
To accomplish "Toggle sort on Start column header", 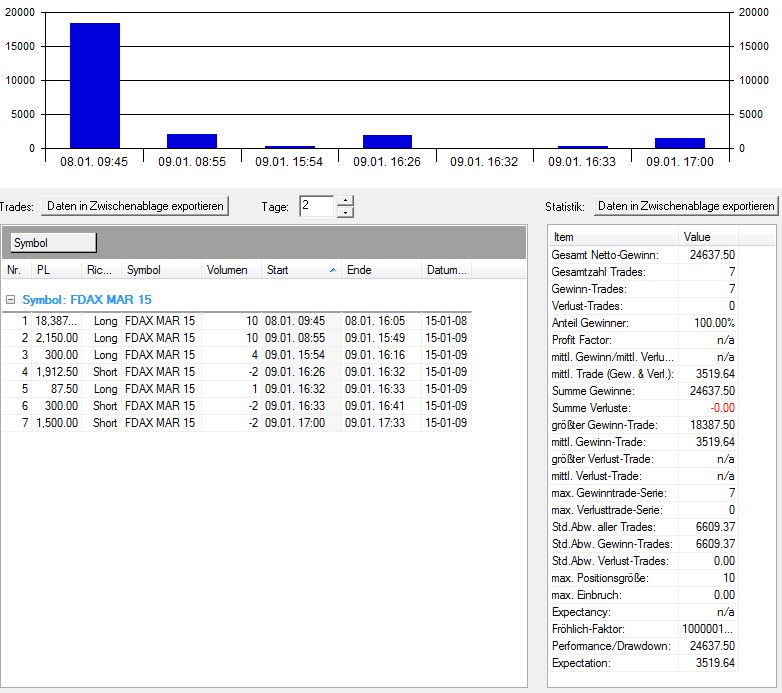I will pos(301,270).
